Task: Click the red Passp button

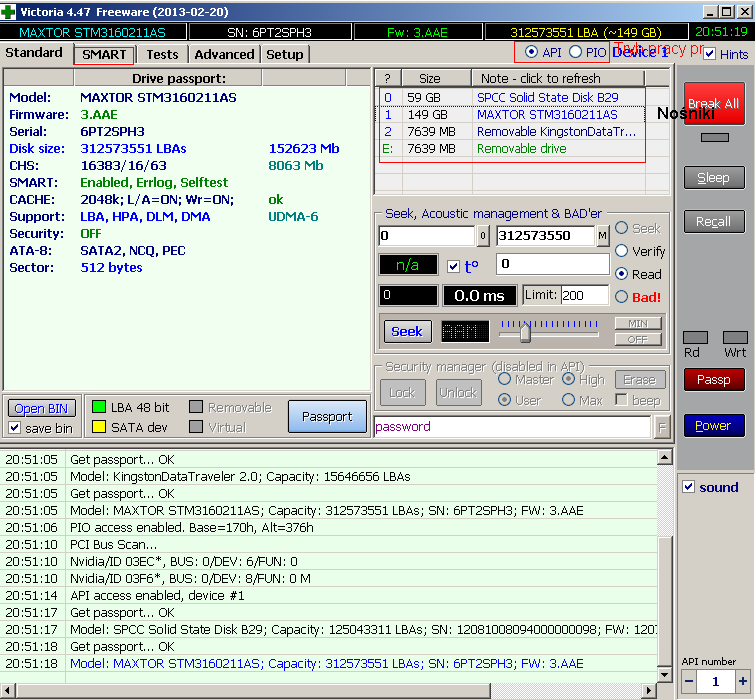Action: (x=714, y=379)
